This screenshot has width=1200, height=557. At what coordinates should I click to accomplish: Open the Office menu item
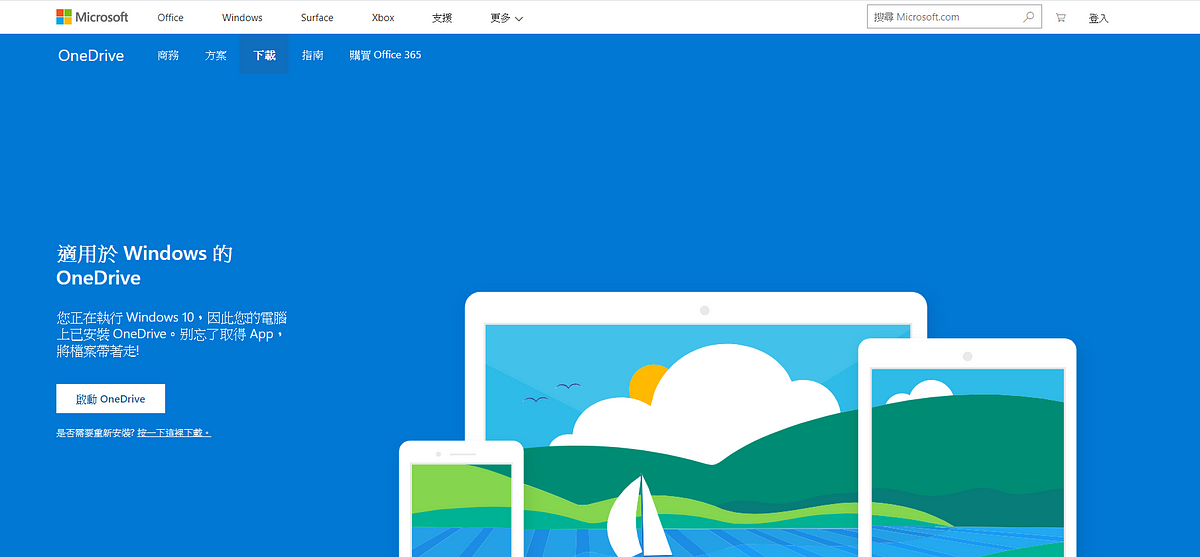[x=171, y=18]
